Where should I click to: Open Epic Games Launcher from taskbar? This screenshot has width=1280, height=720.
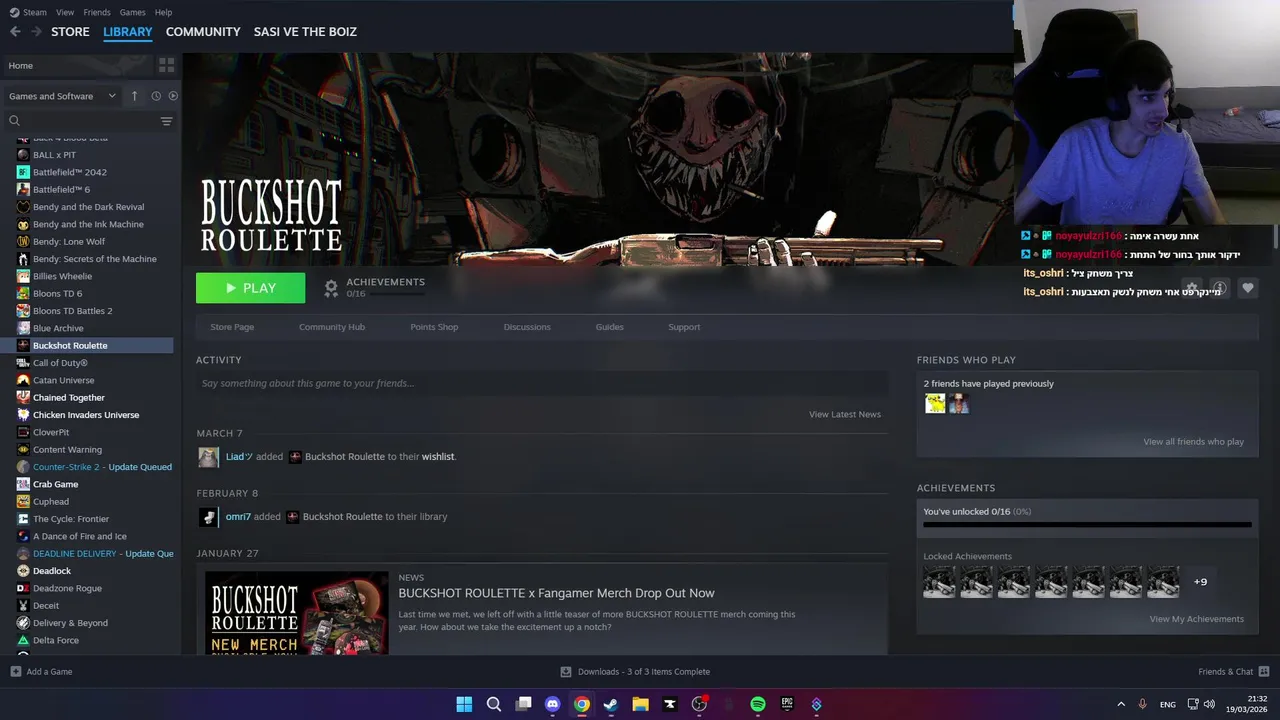(x=787, y=704)
